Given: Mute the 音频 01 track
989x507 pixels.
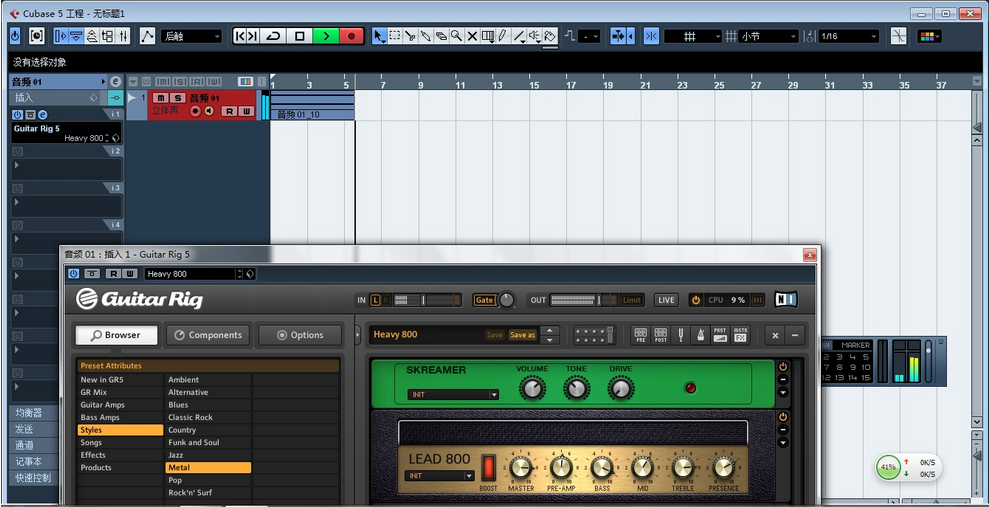Looking at the screenshot, I should click(x=162, y=98).
